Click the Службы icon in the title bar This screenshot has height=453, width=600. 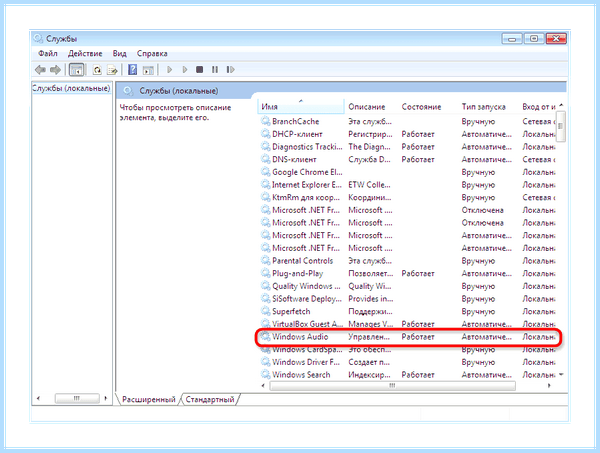[x=38, y=39]
